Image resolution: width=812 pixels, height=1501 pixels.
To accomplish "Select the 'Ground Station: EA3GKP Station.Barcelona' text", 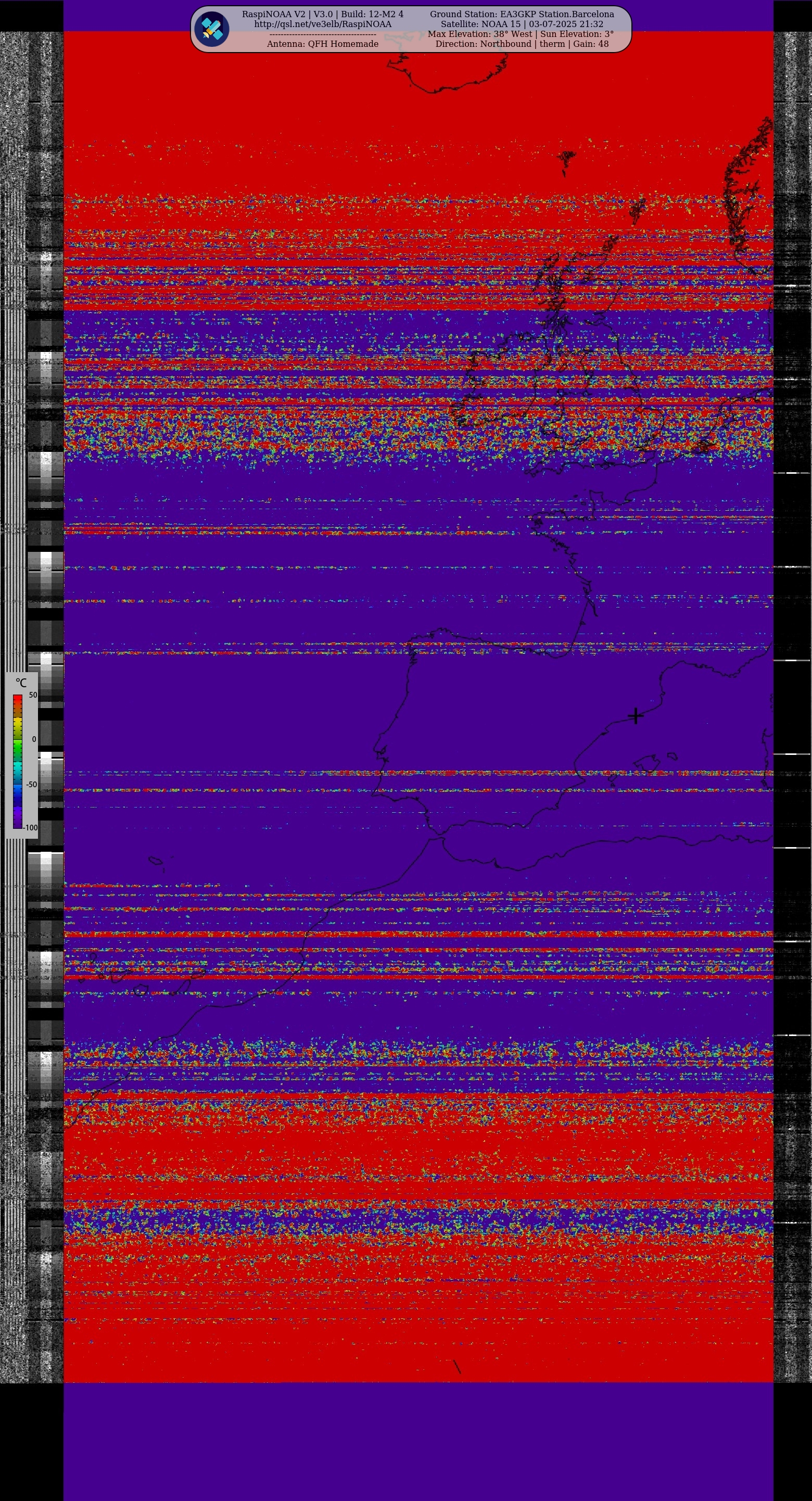I will (522, 14).
